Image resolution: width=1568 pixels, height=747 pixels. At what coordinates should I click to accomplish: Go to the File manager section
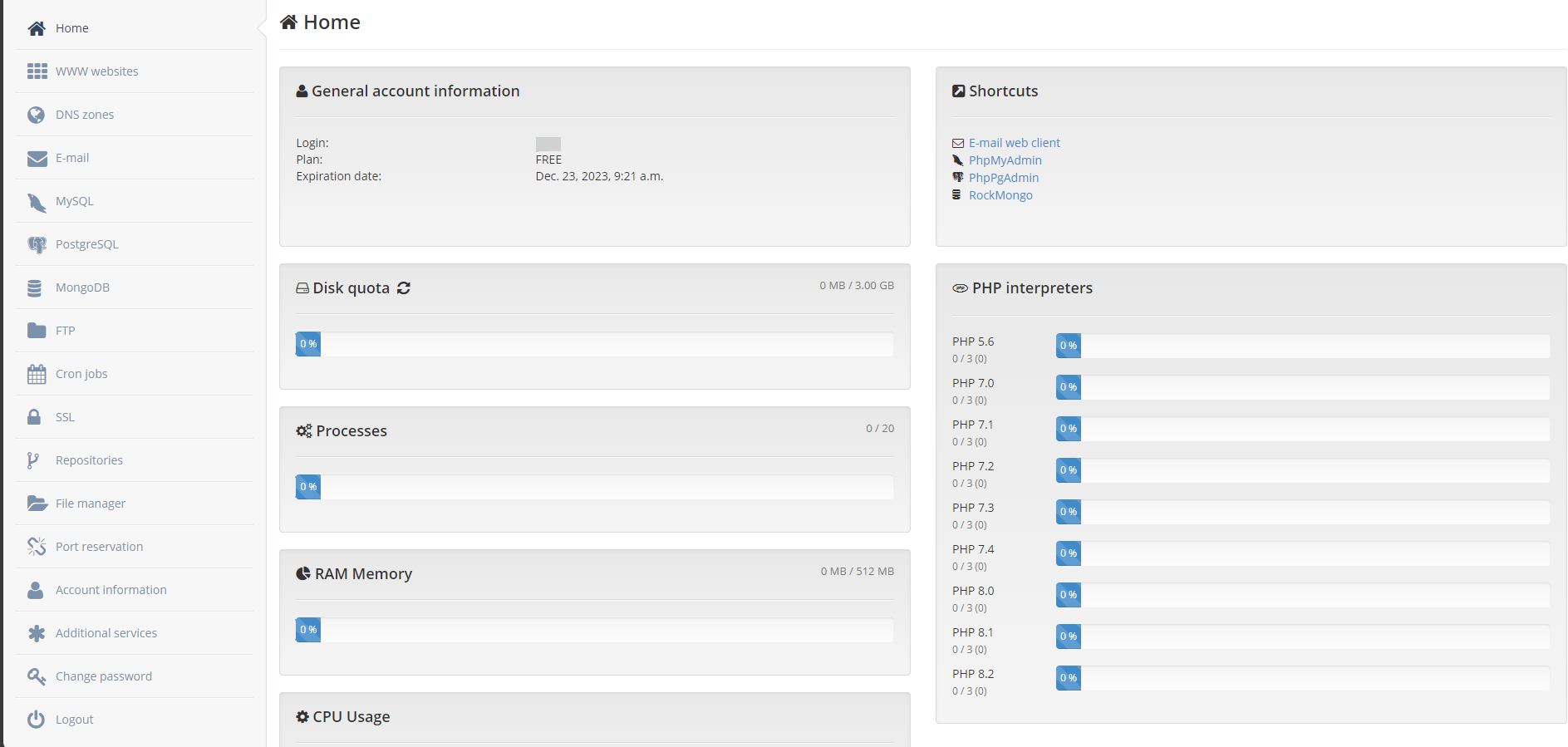point(90,504)
